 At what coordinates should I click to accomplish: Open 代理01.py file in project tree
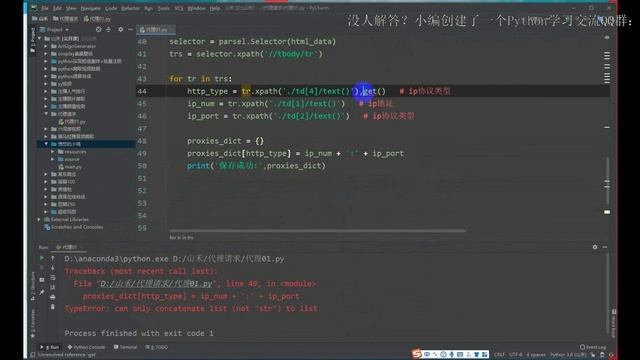(72, 122)
